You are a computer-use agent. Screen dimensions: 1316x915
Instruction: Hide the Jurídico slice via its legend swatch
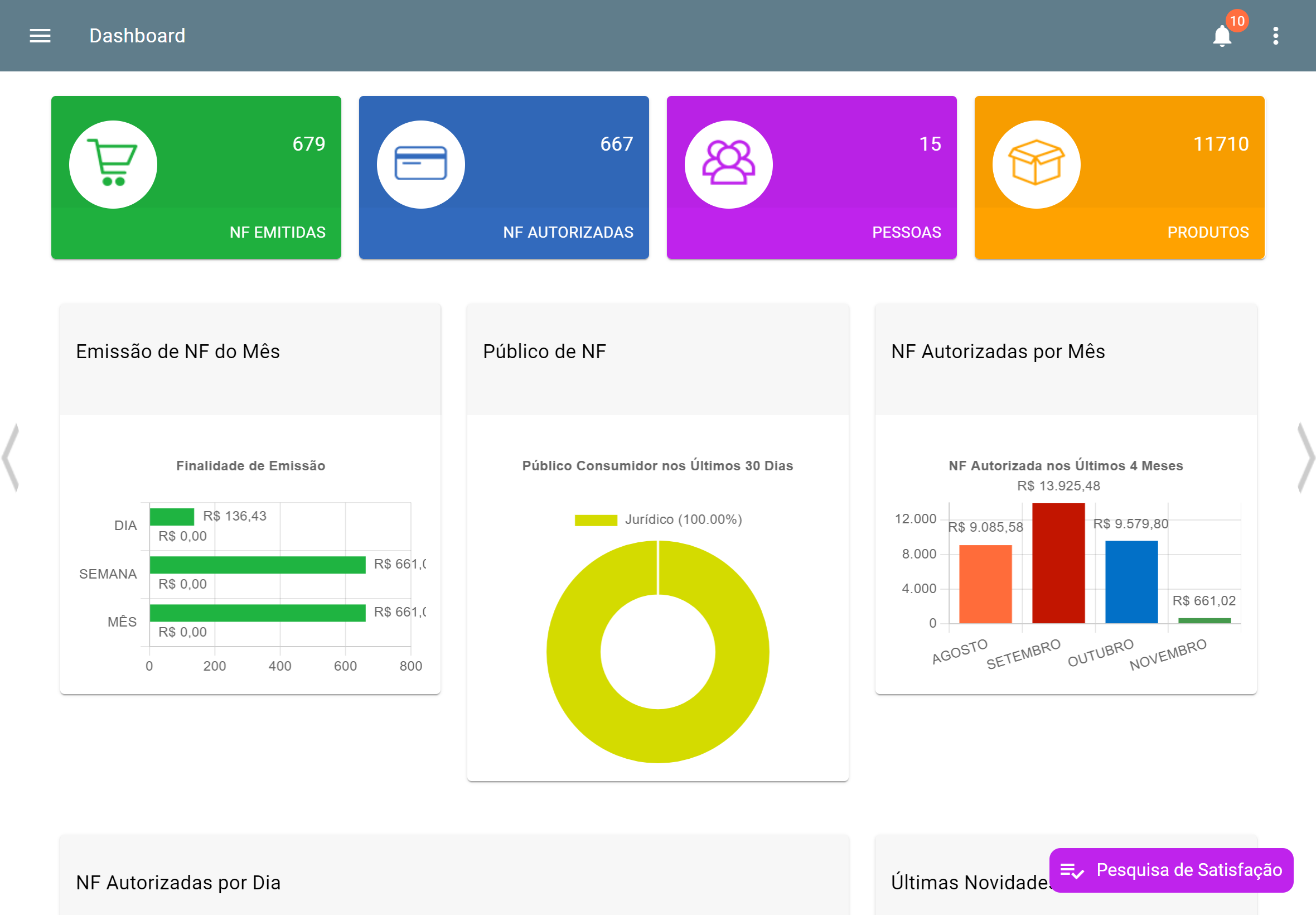(x=596, y=519)
